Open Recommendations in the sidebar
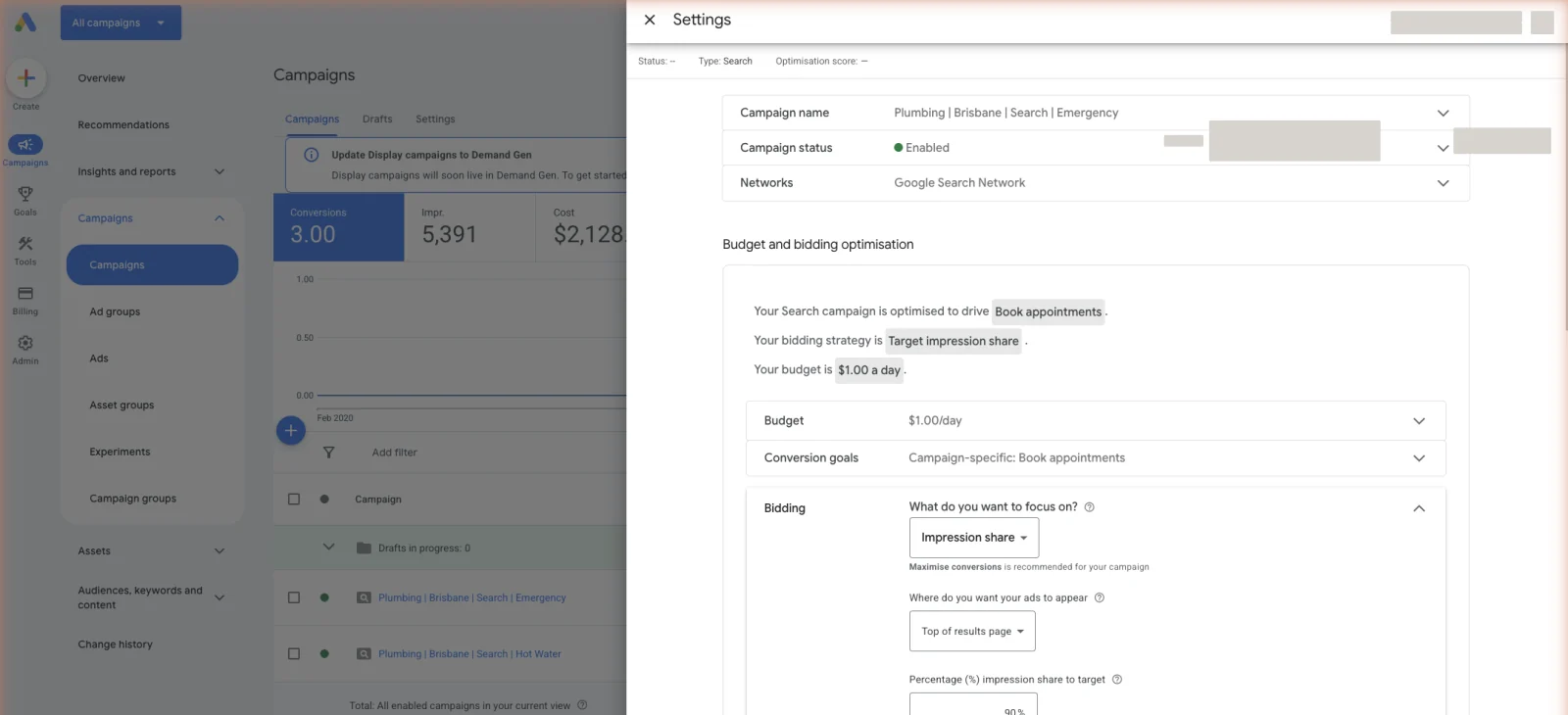This screenshot has height=715, width=1568. (123, 125)
